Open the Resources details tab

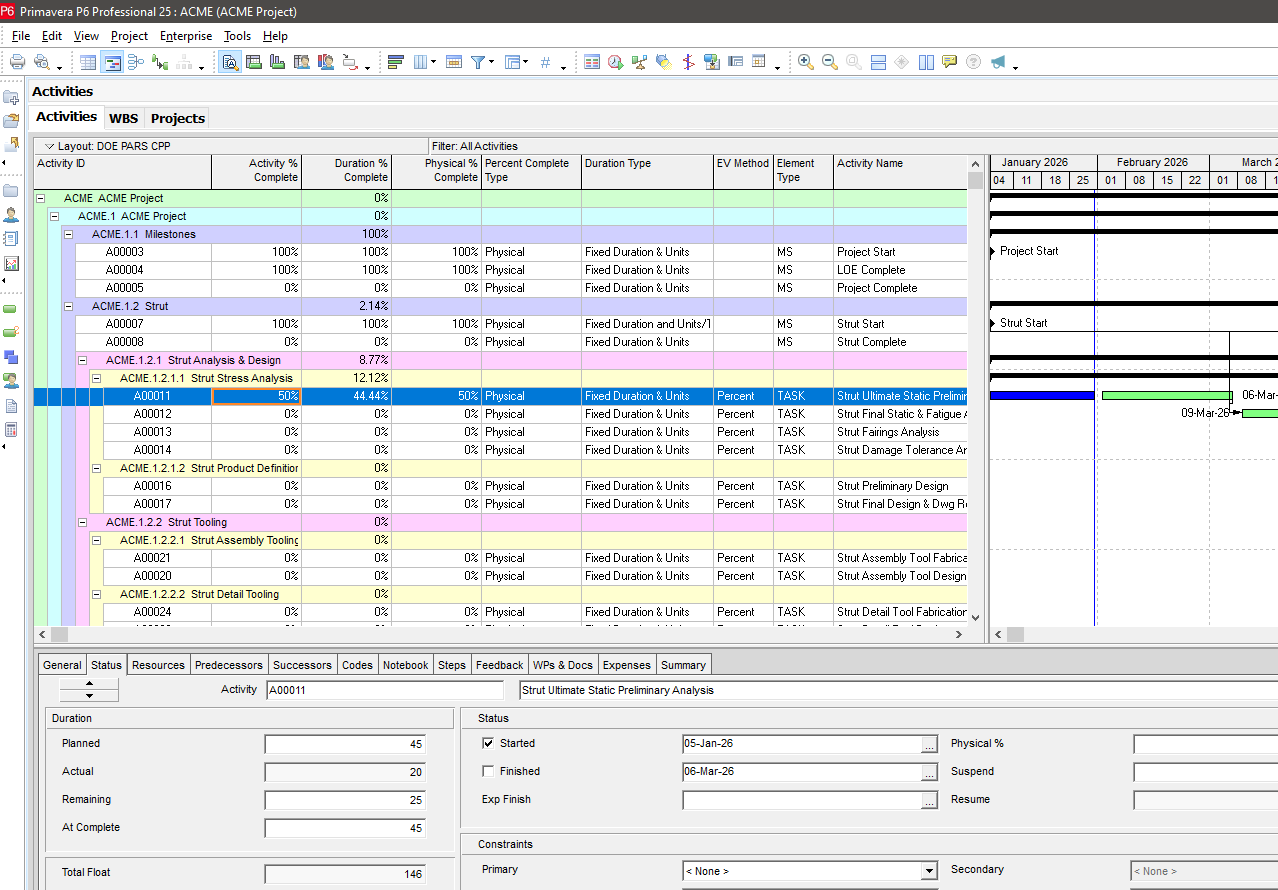pos(158,665)
